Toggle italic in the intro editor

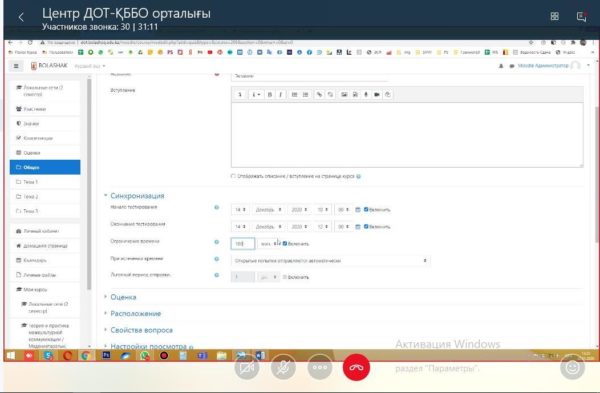[280, 95]
